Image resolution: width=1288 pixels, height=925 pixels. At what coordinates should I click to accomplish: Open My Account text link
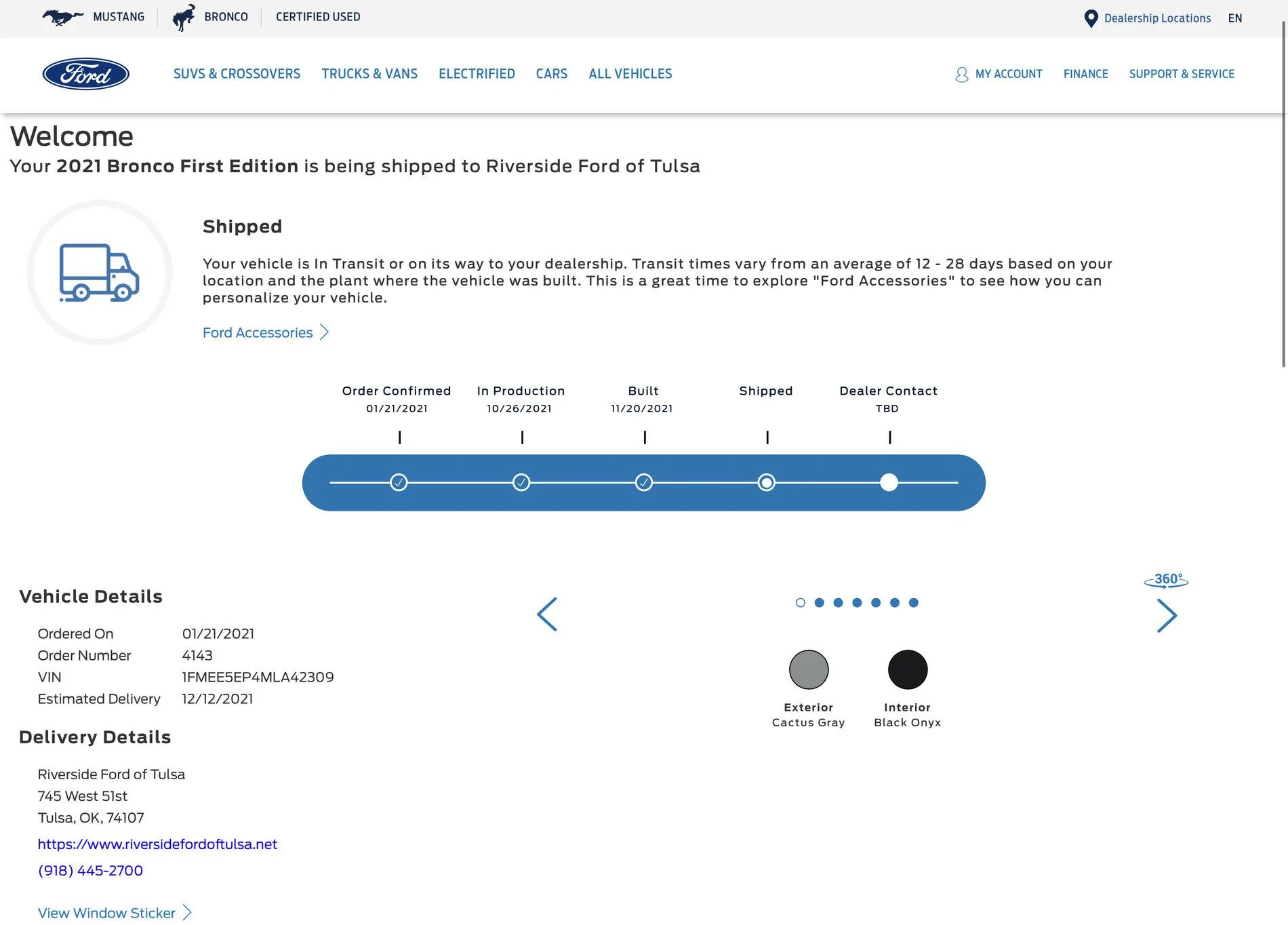coord(1009,74)
